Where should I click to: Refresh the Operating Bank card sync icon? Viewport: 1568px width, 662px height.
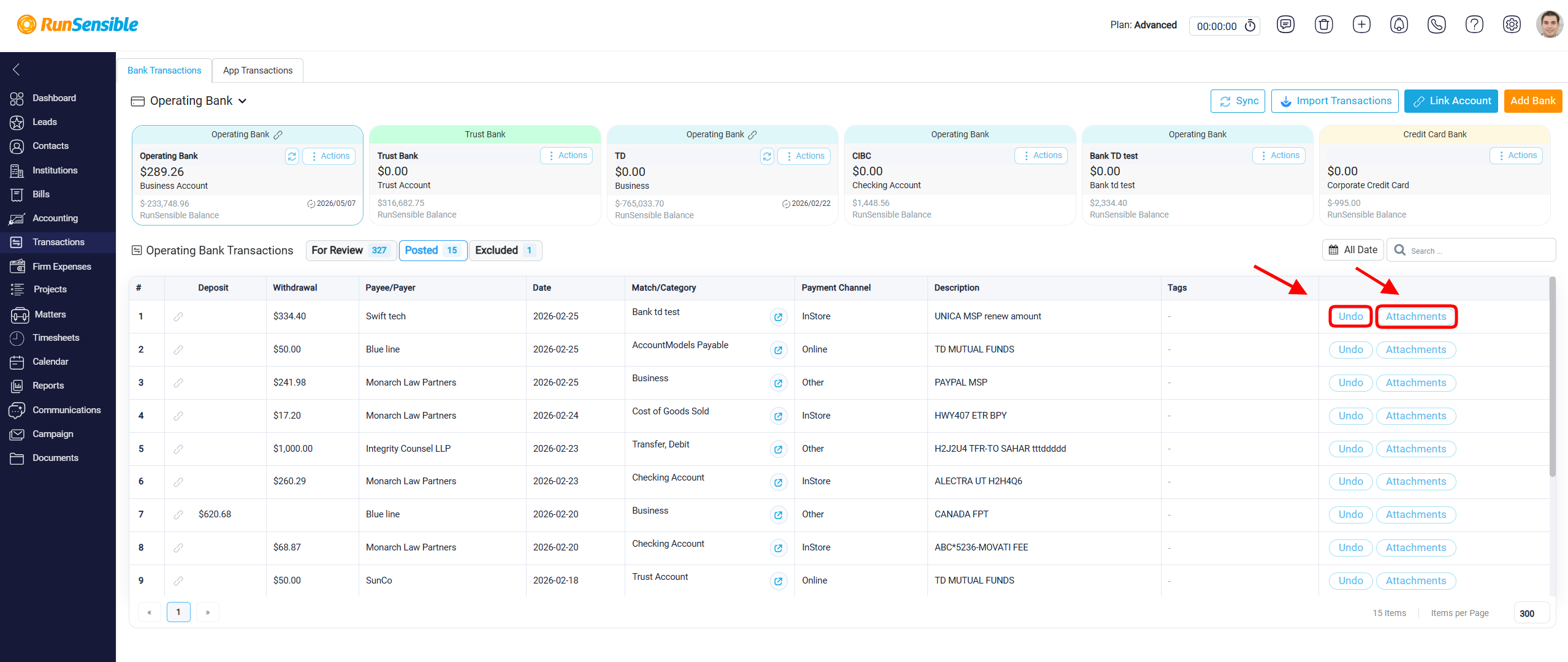click(292, 156)
